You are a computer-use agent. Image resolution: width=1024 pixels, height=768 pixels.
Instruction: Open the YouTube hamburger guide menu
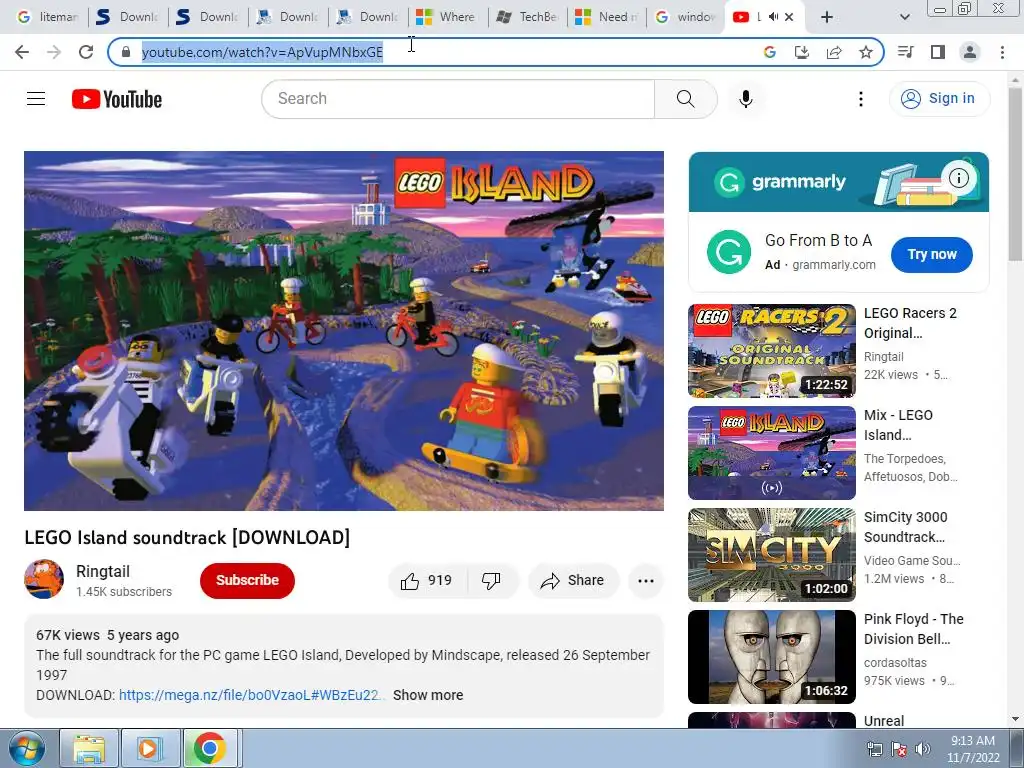point(36,99)
